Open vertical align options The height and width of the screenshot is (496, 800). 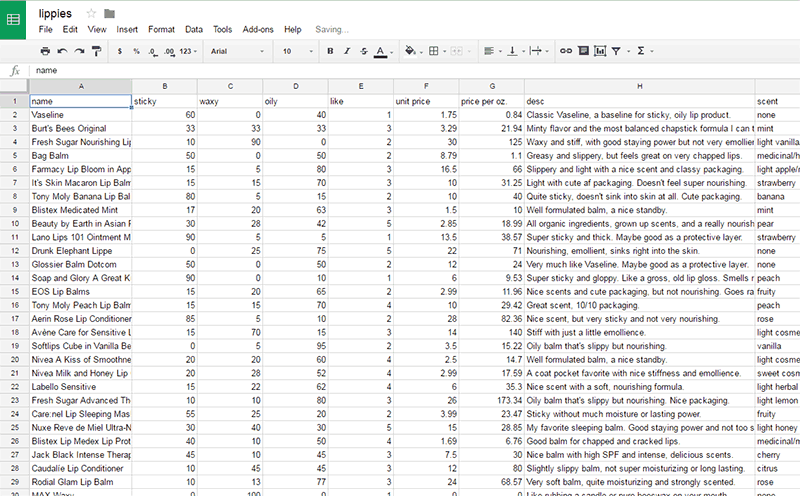tap(512, 51)
